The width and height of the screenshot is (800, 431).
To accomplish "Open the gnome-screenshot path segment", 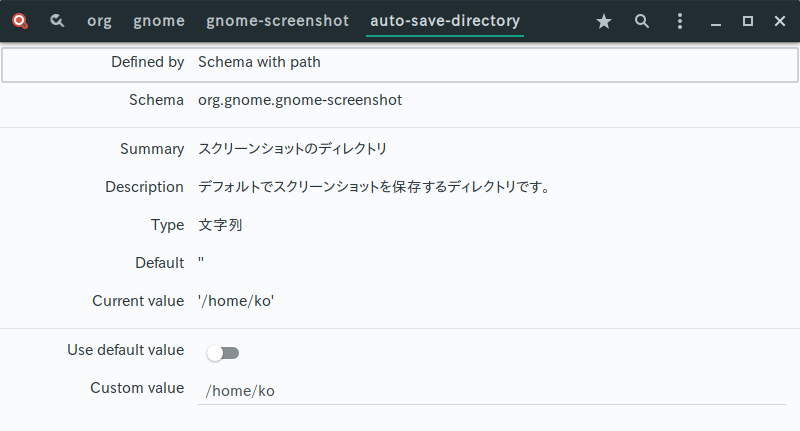I will coord(278,21).
